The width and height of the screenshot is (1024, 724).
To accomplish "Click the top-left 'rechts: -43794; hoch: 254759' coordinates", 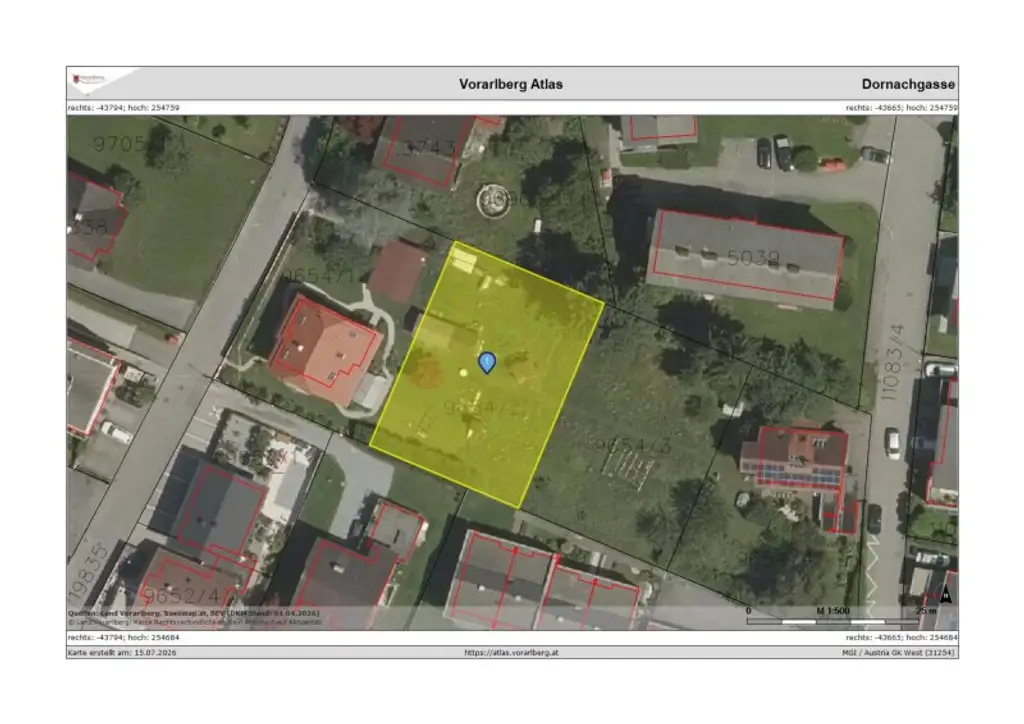I will pyautogui.click(x=123, y=108).
